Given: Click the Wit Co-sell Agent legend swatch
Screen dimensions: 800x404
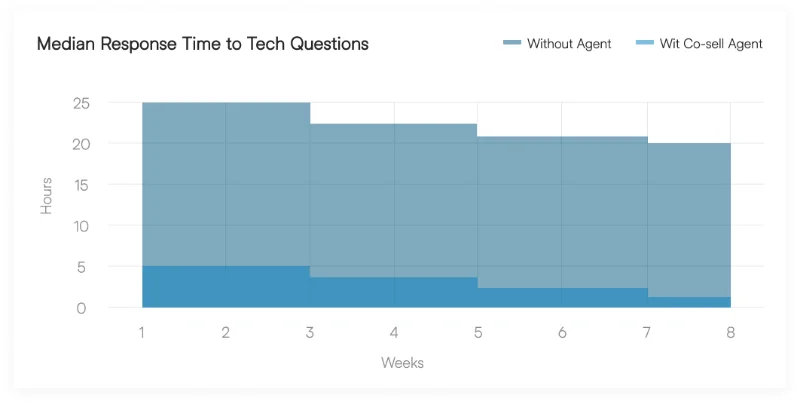Looking at the screenshot, I should [645, 44].
